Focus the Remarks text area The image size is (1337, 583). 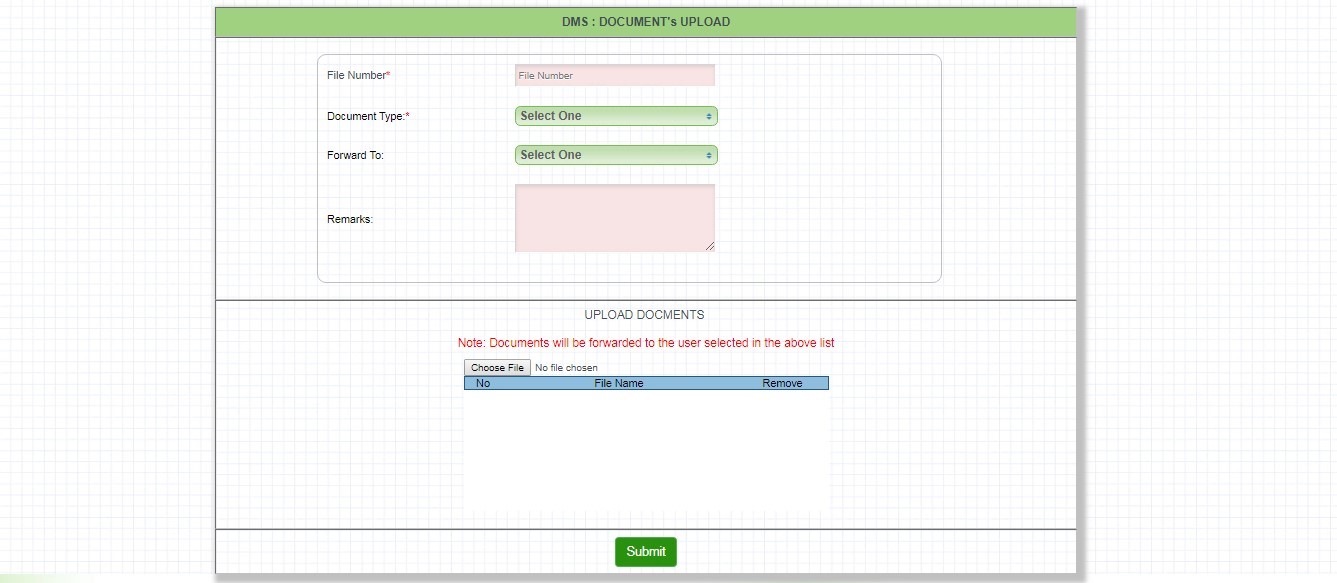614,217
